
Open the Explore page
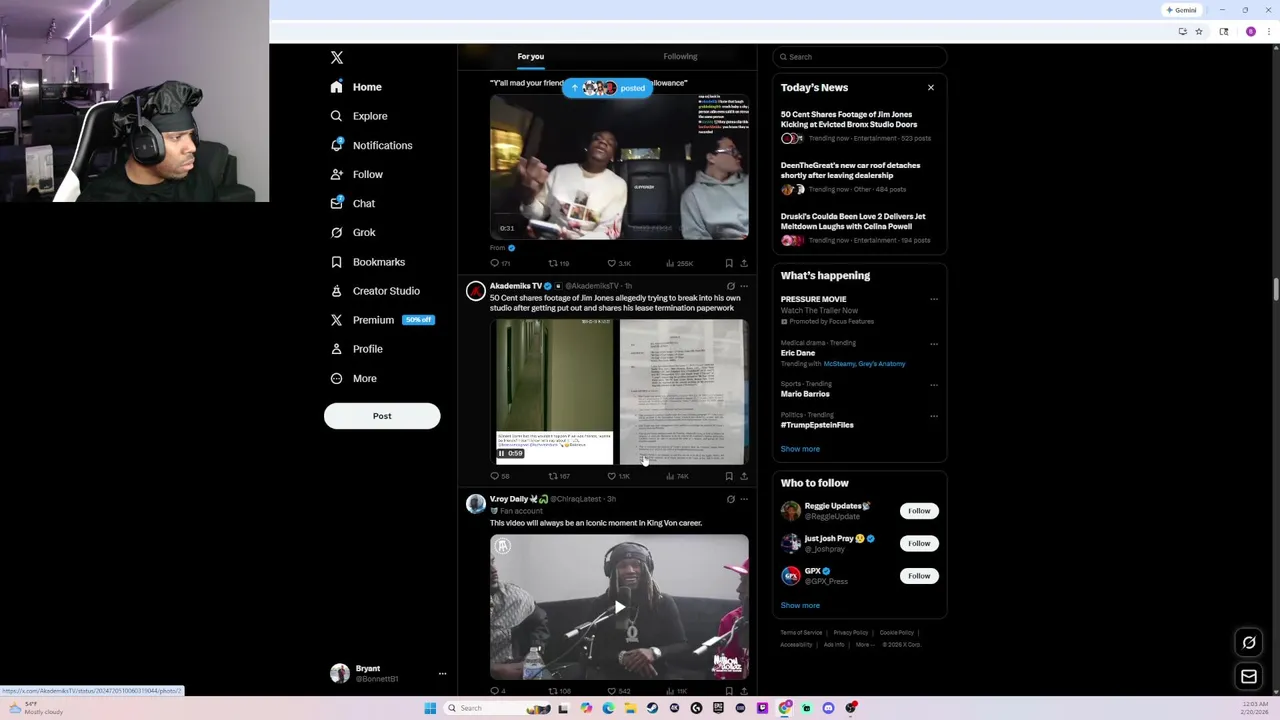pyautogui.click(x=358, y=116)
